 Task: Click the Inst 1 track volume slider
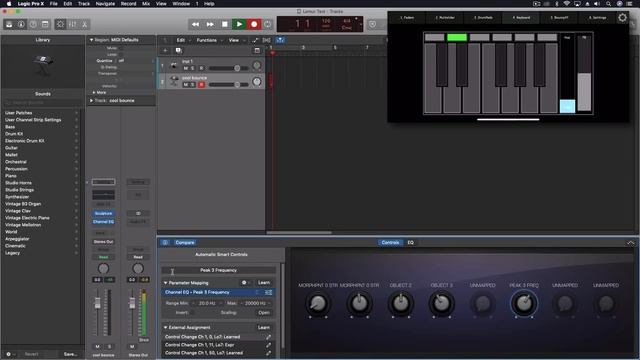tap(228, 68)
